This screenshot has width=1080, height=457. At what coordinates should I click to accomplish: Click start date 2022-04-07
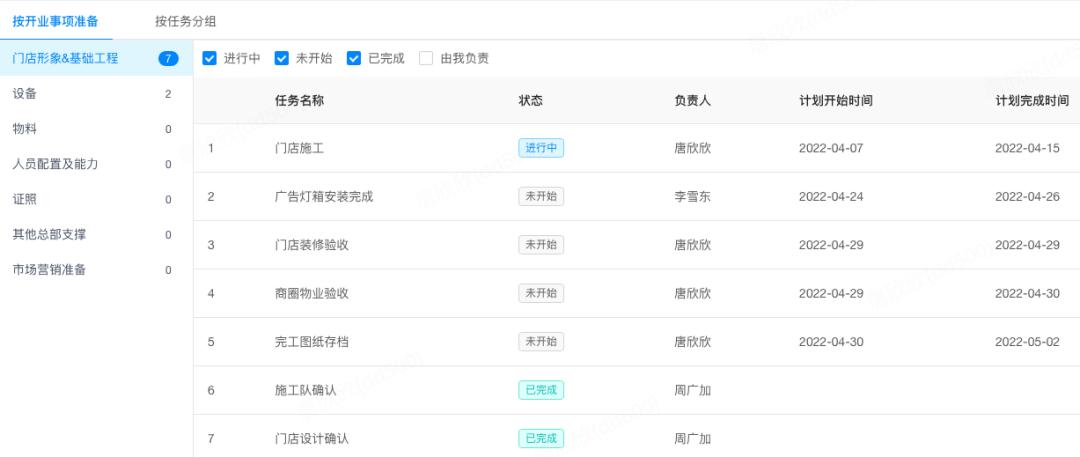click(831, 148)
